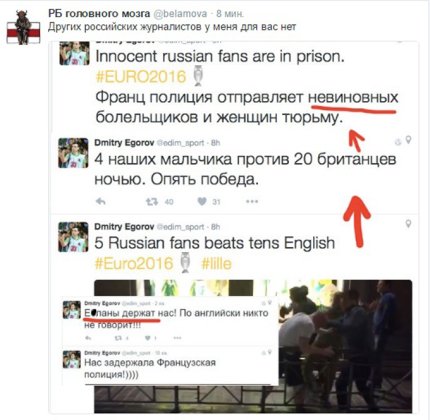Image resolution: width=430 pixels, height=420 pixels.
Task: Reply to the 4 наших мальчика tweet
Action: [x=101, y=201]
